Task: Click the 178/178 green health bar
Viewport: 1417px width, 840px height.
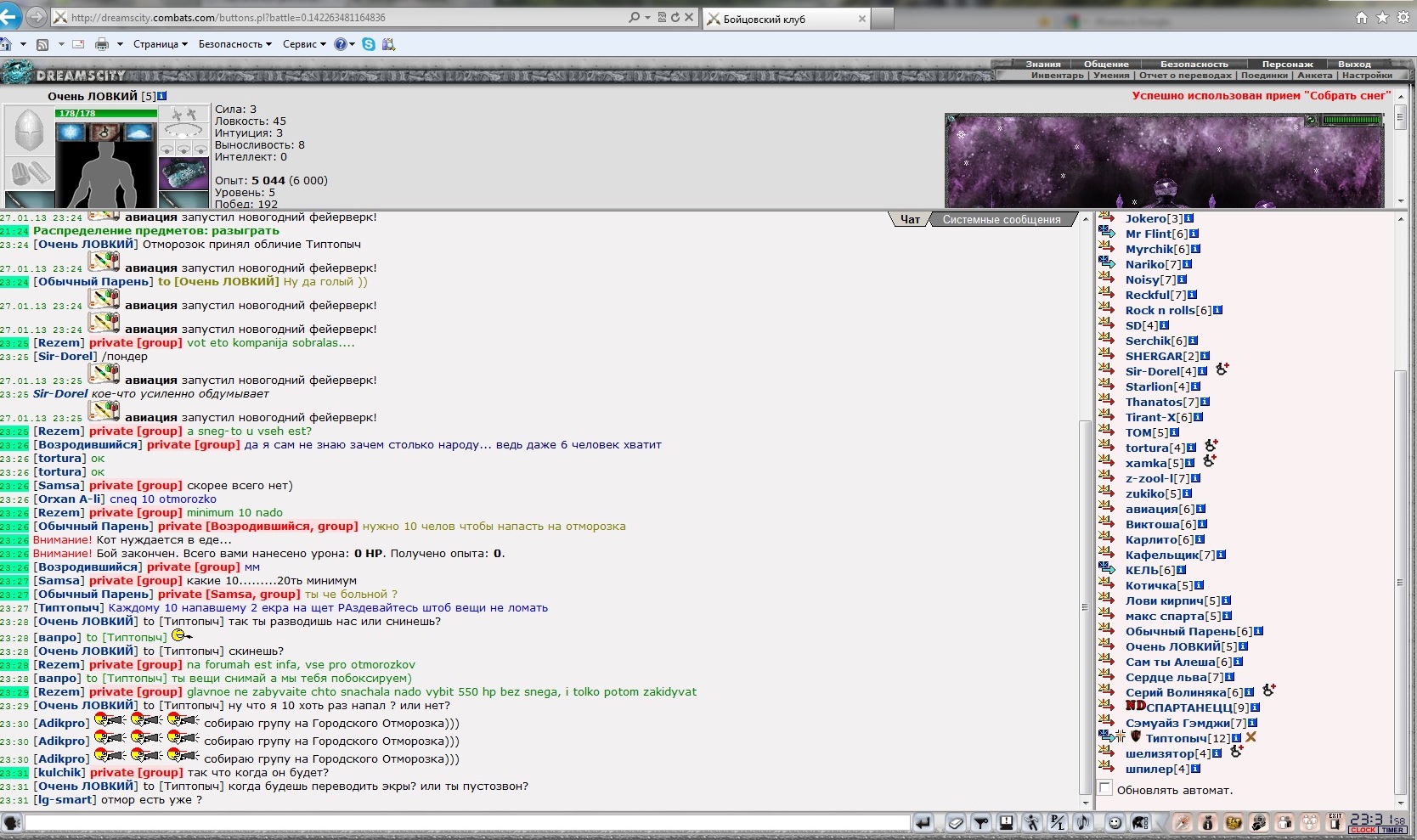Action: point(106,113)
